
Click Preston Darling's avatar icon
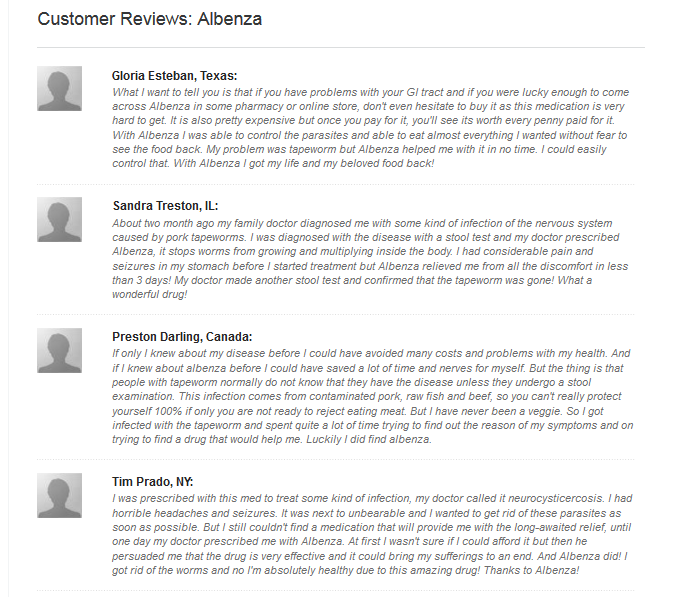coord(59,350)
